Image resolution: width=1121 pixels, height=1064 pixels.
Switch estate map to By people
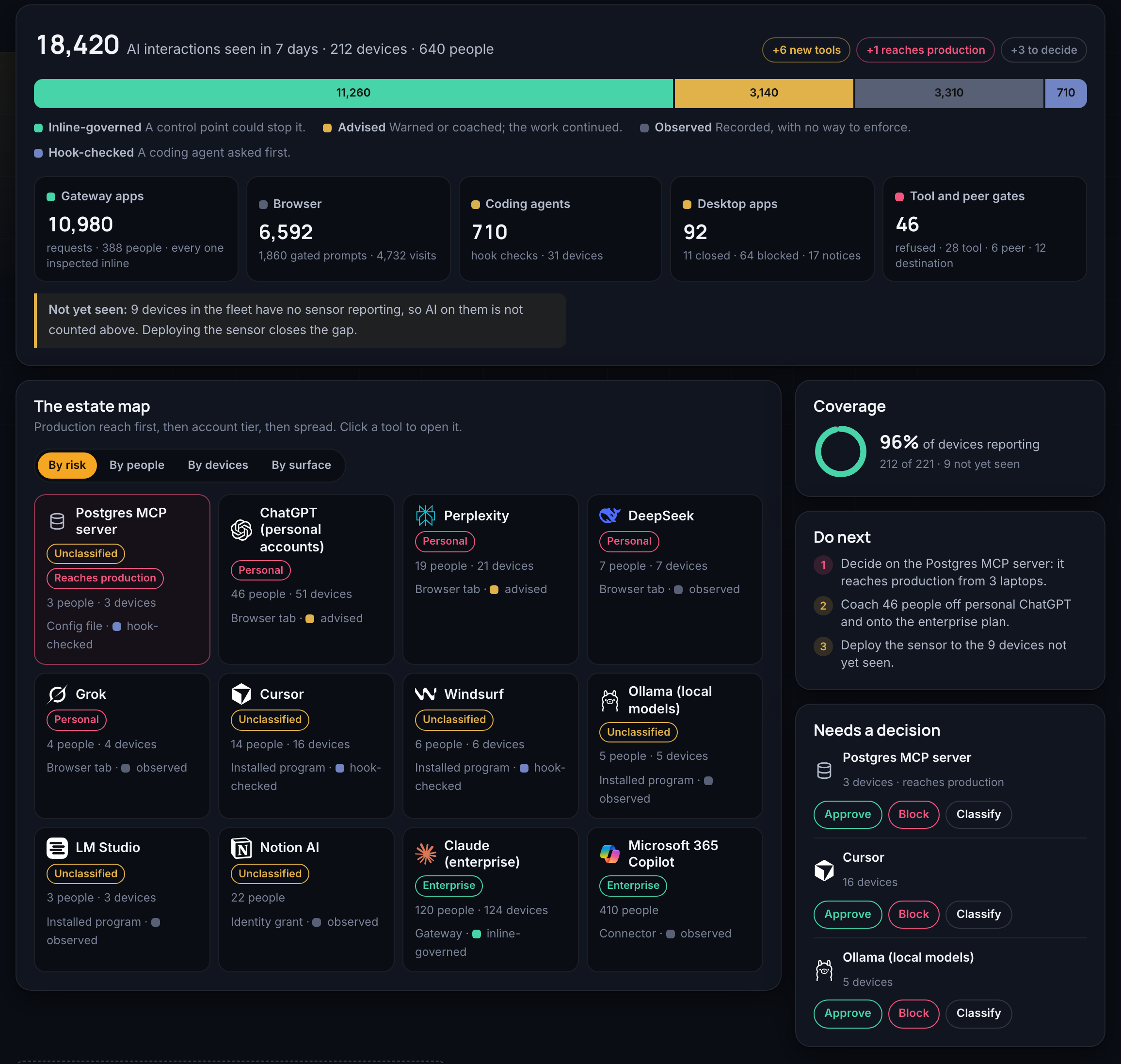(137, 465)
